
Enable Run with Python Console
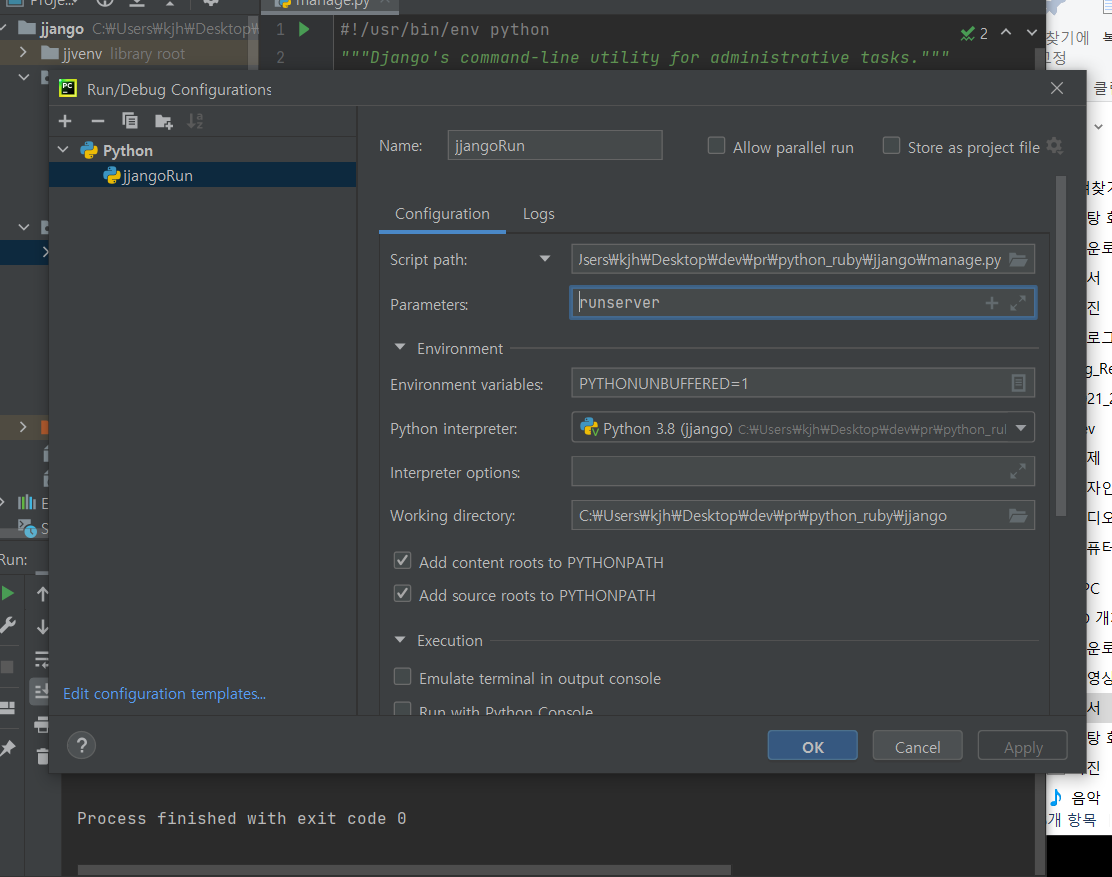(x=402, y=708)
